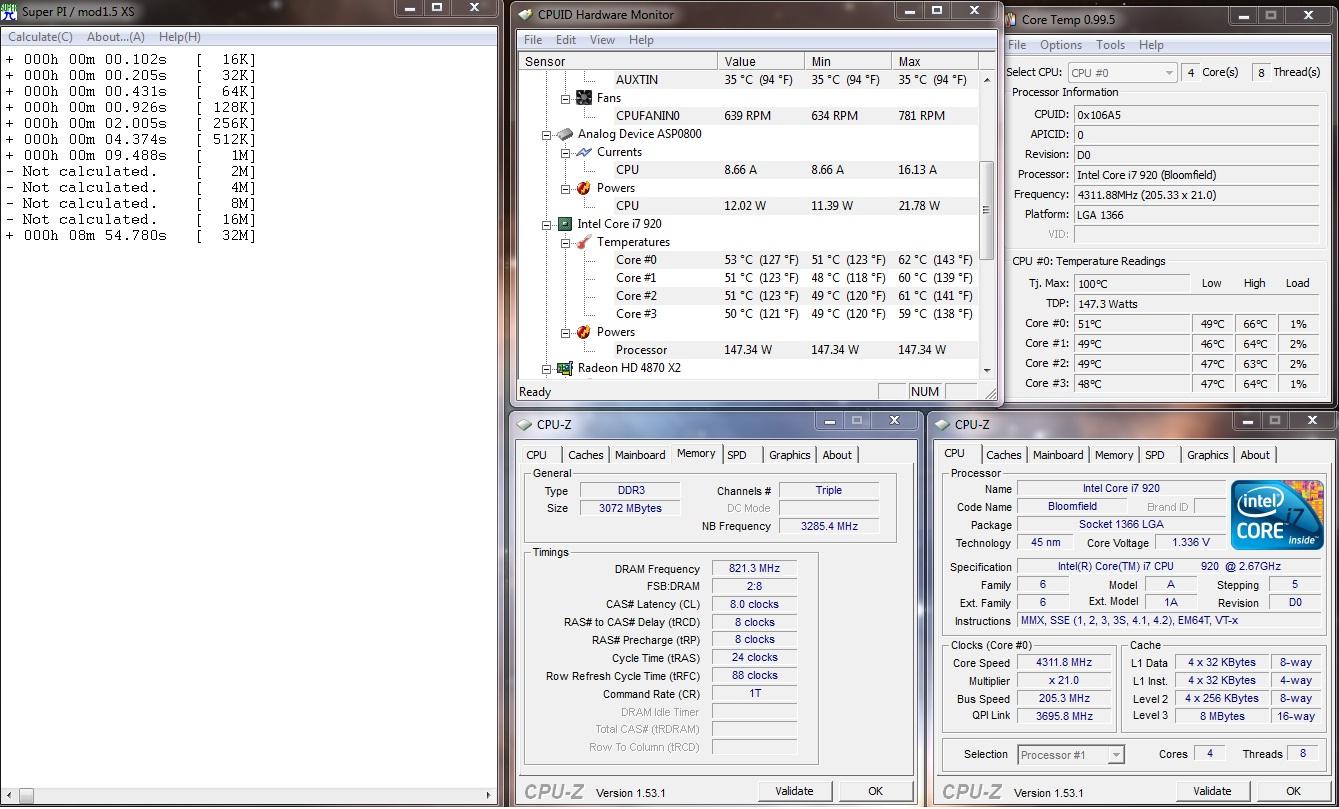Click the Hardware Monitor vertical scrollbar thumb

(986, 210)
